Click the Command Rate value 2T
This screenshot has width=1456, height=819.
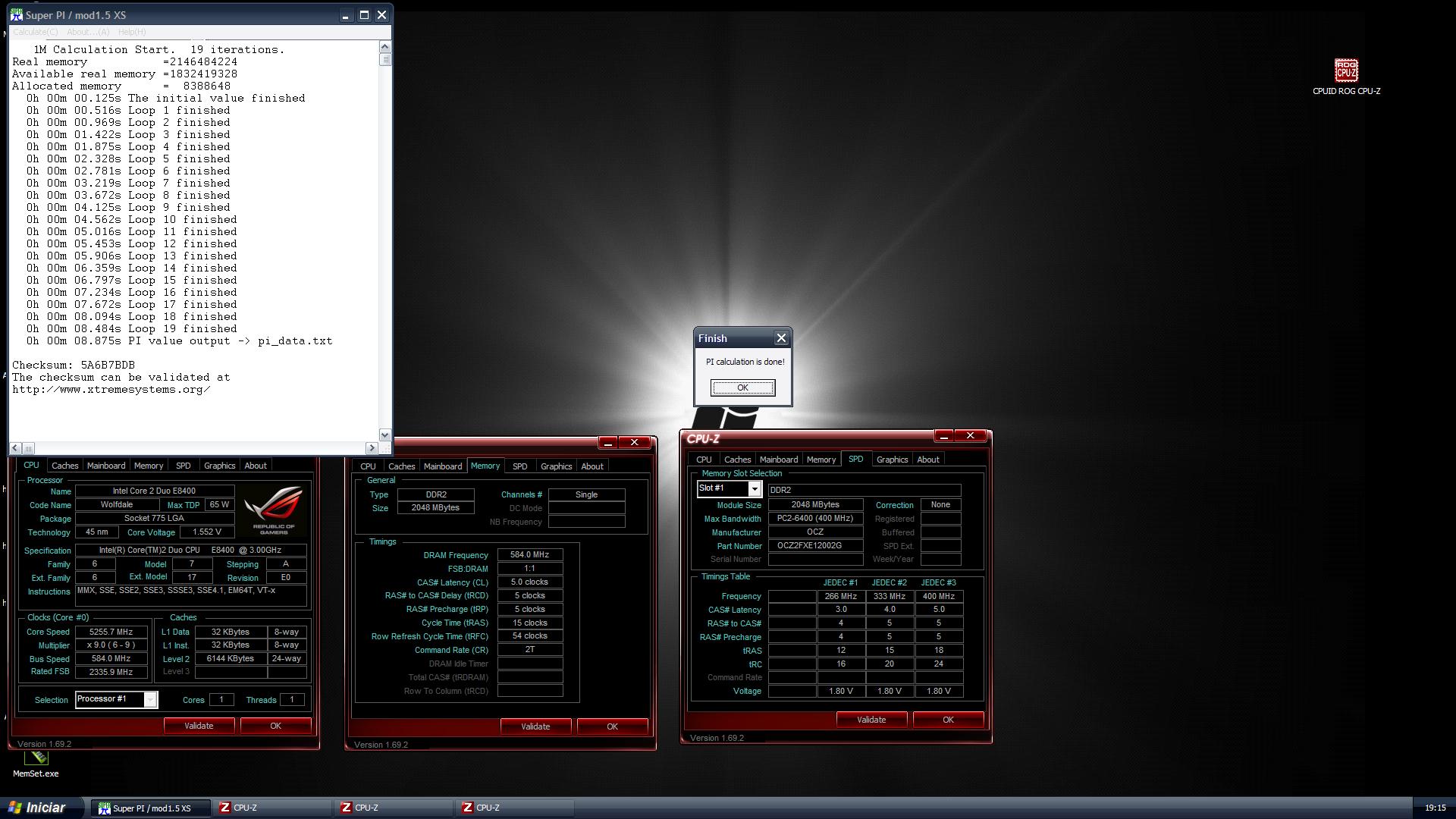click(x=530, y=650)
